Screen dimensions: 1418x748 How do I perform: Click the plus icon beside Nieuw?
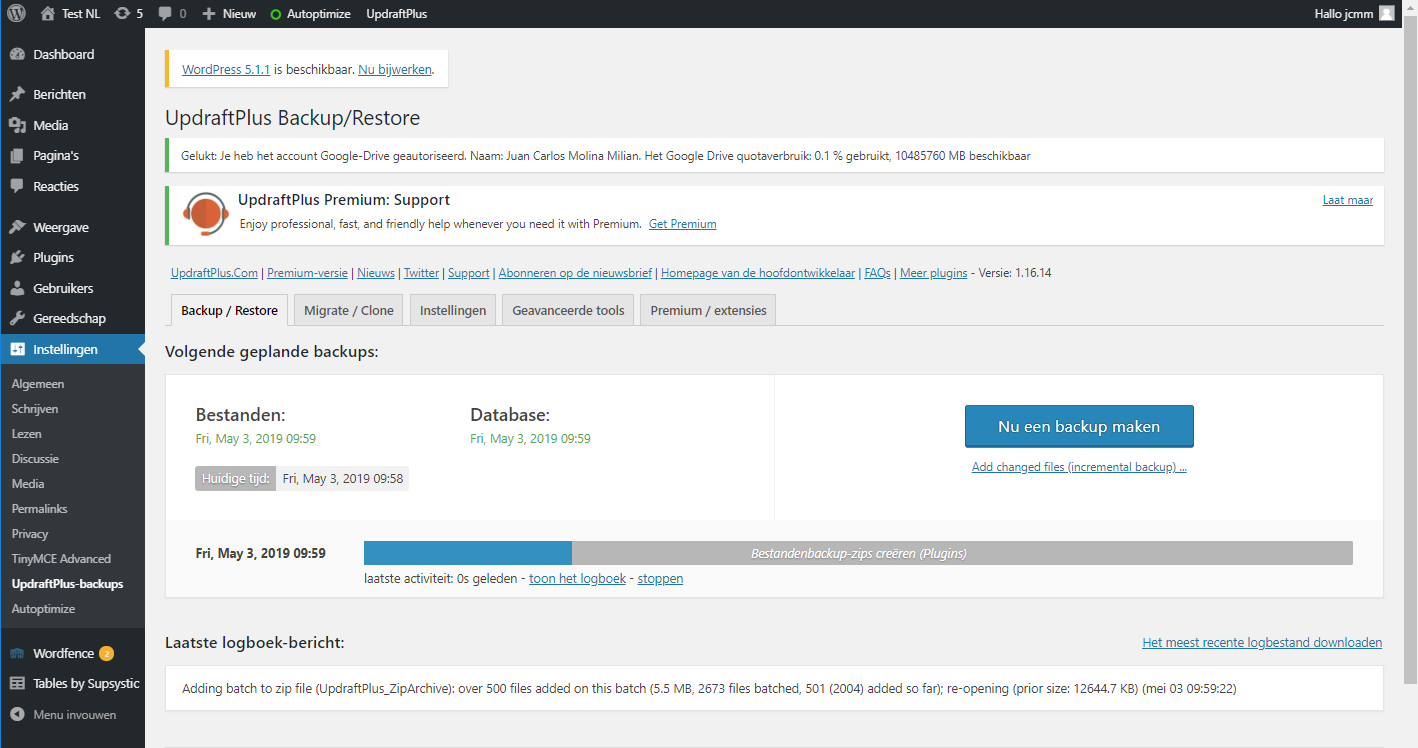pos(209,14)
